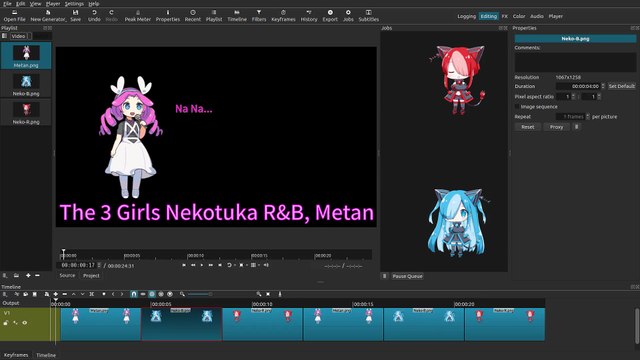Split clip at the playhead

(x=92, y=294)
